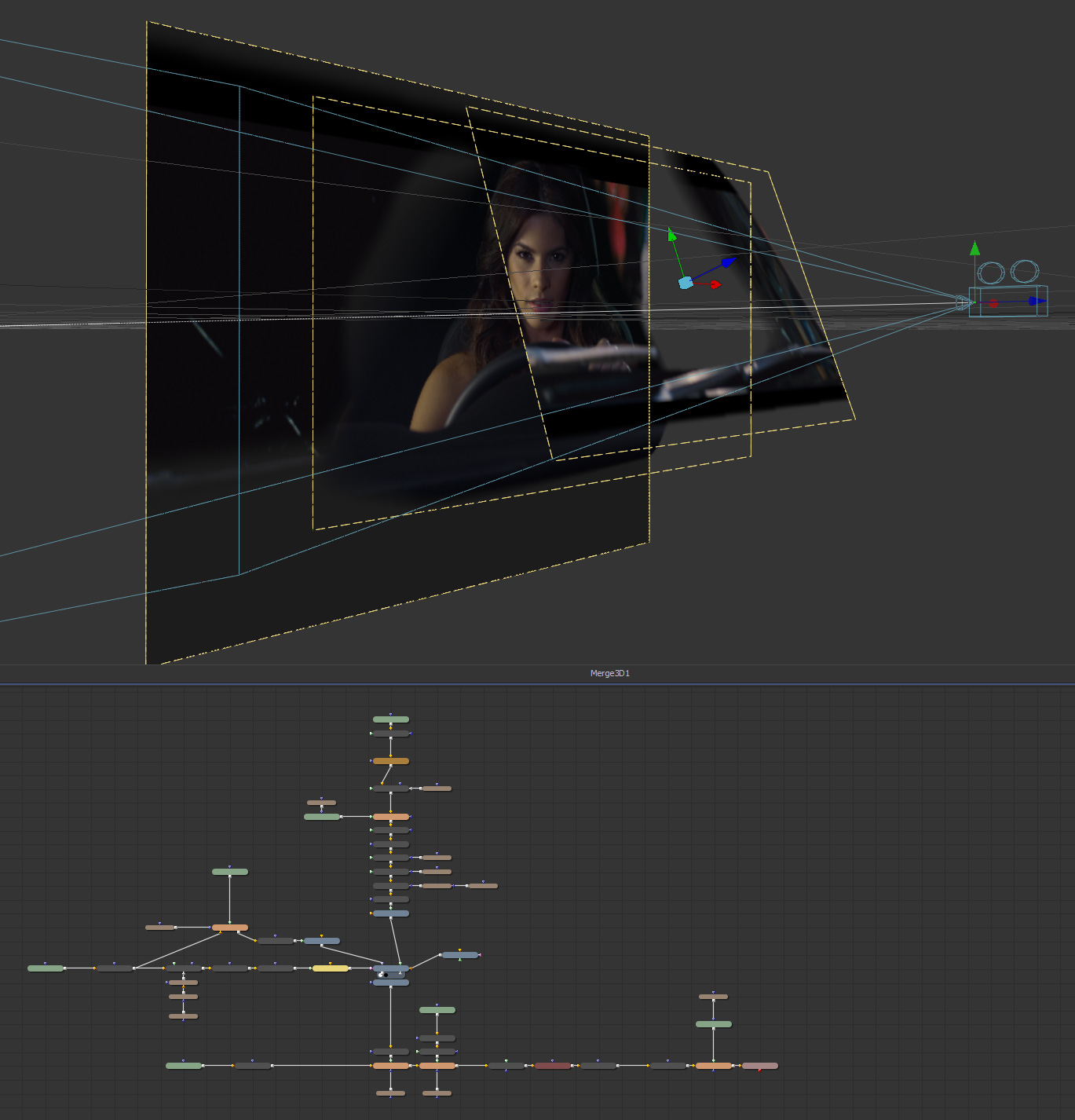Select the golden-brown node near the top of the flow
This screenshot has height=1120, width=1075.
[x=391, y=761]
